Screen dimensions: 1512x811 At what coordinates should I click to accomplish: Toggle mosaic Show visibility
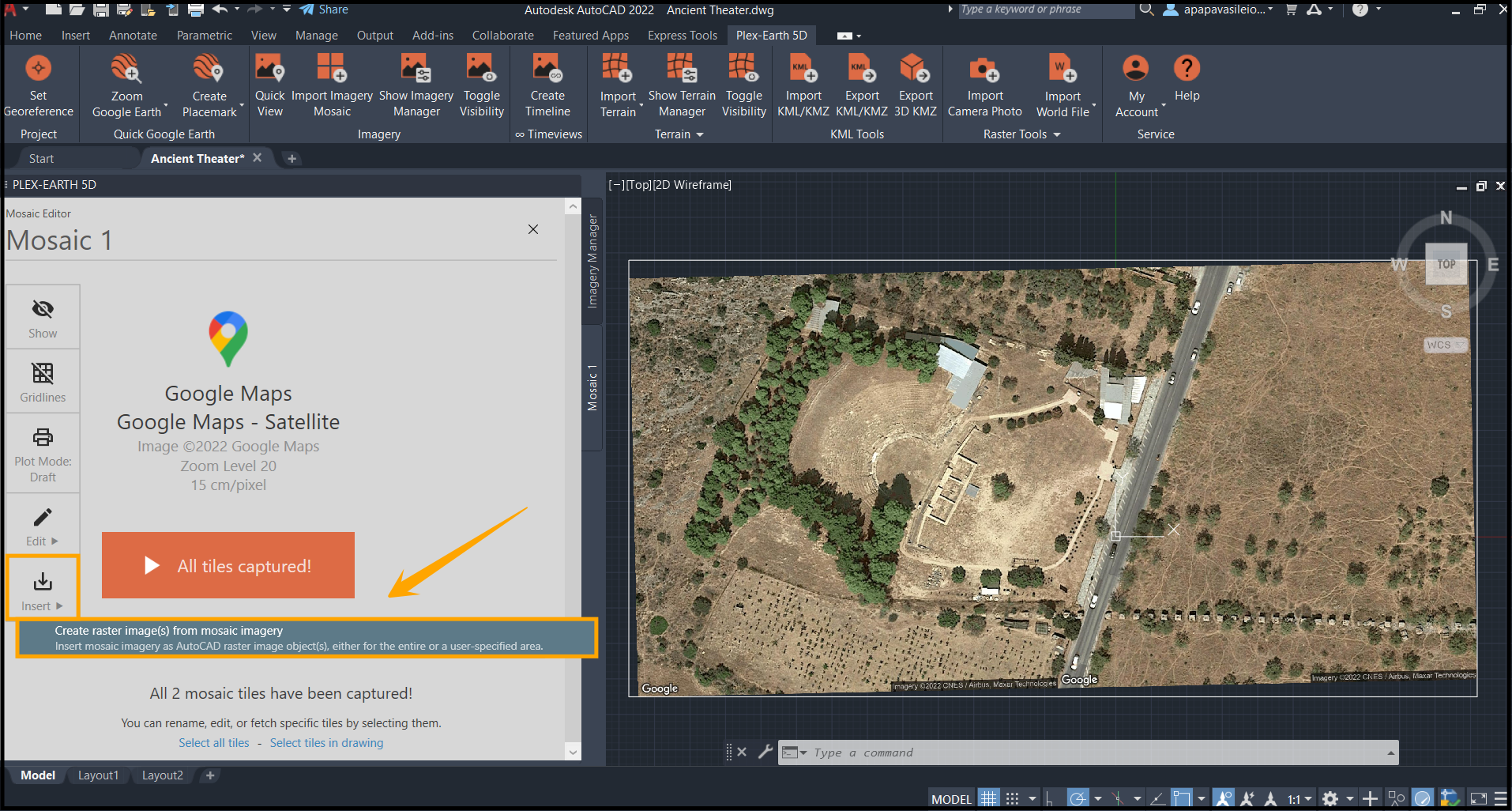pos(43,317)
